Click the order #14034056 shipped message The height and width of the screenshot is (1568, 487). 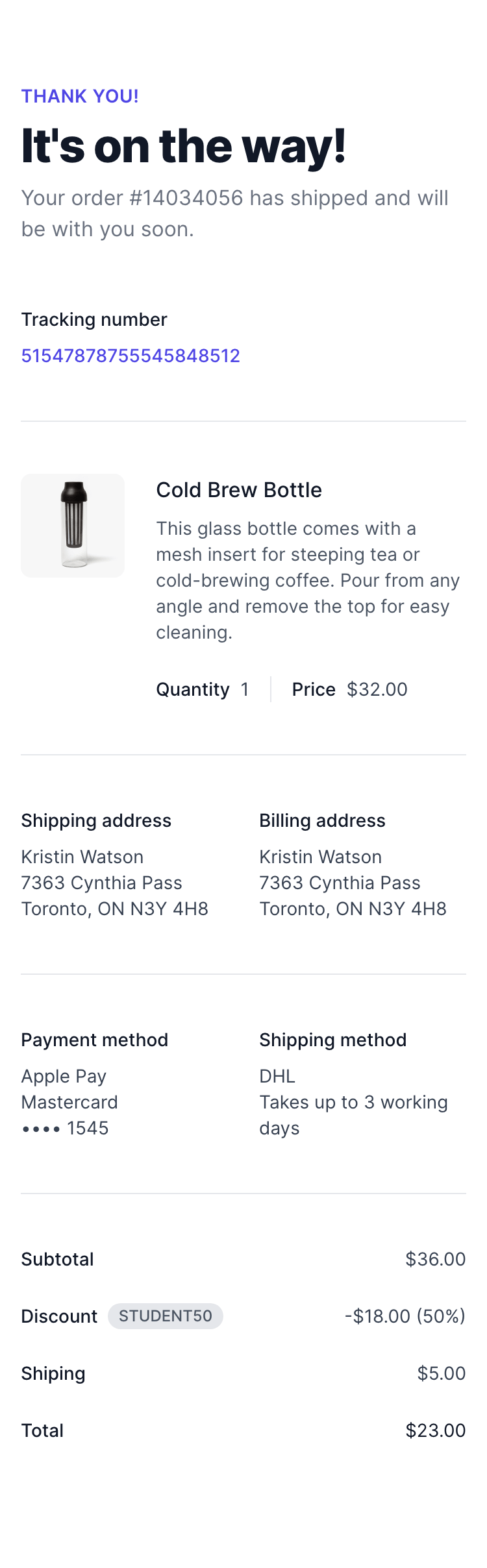234,214
